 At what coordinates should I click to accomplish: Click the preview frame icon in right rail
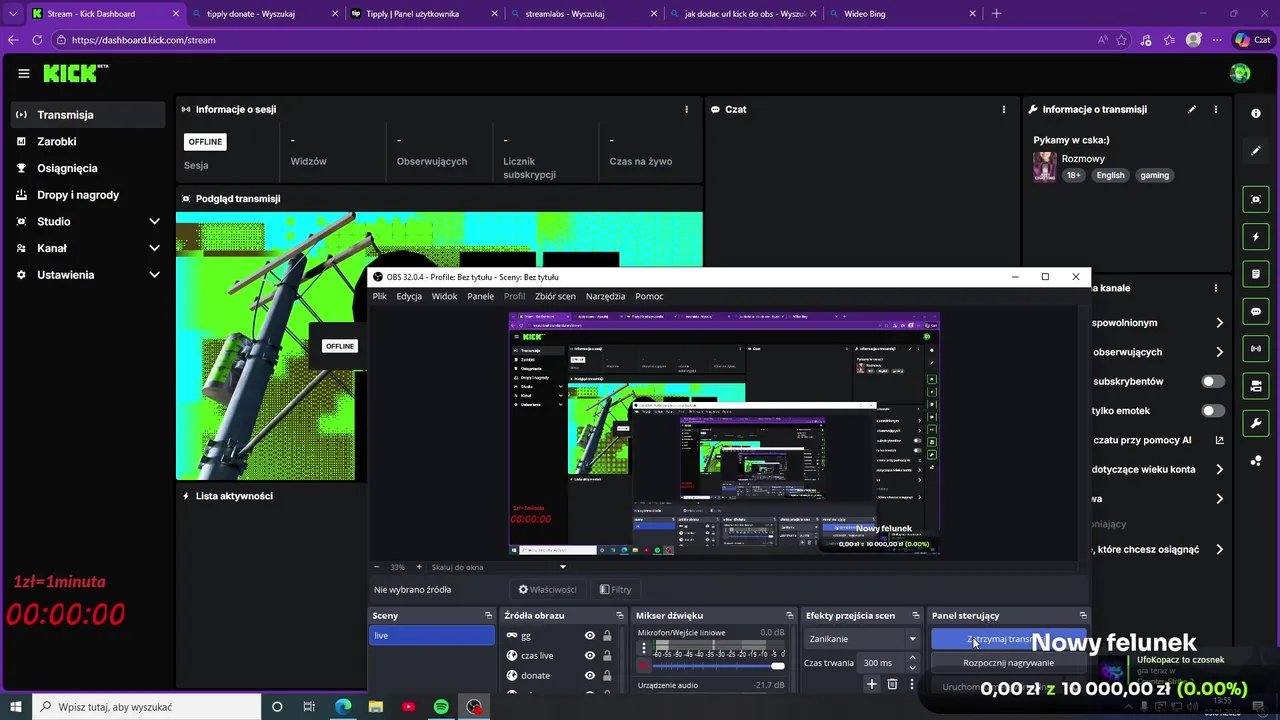[x=1256, y=200]
